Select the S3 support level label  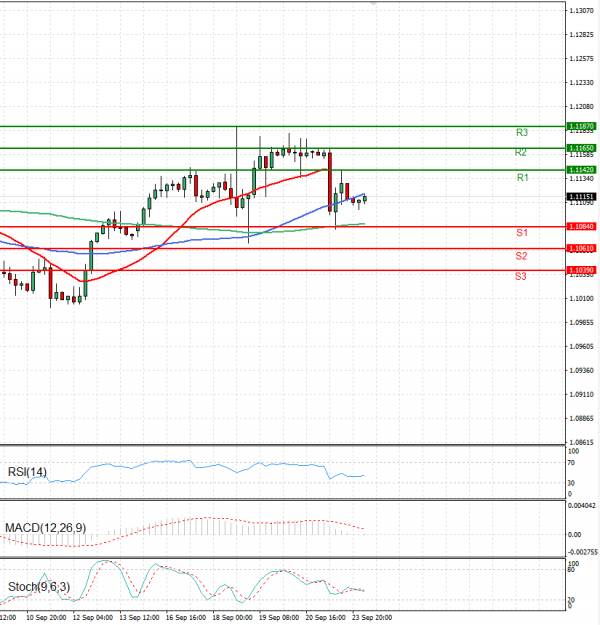coord(522,275)
